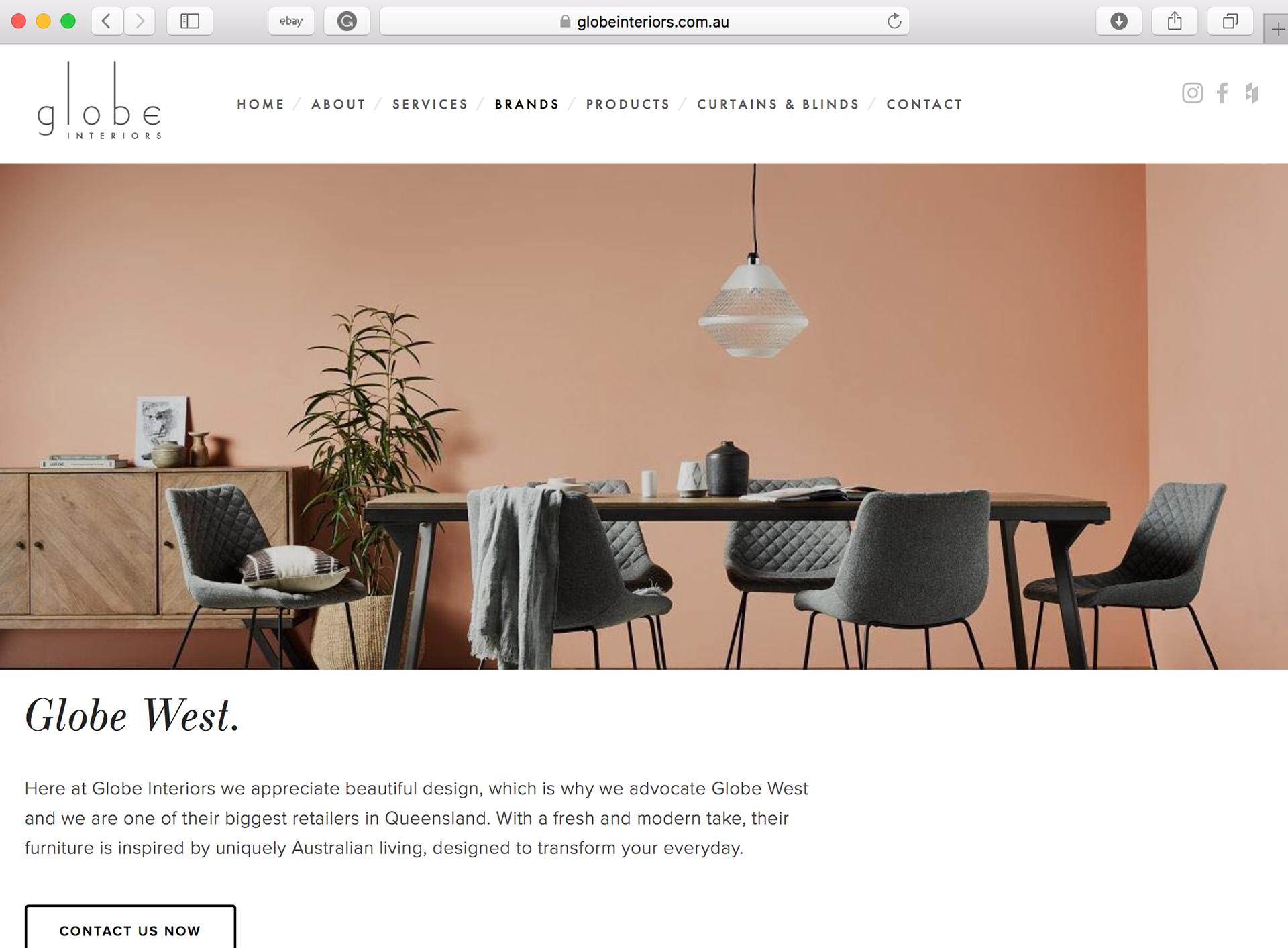Go to CURTAINS & BLINDS page

(x=778, y=105)
